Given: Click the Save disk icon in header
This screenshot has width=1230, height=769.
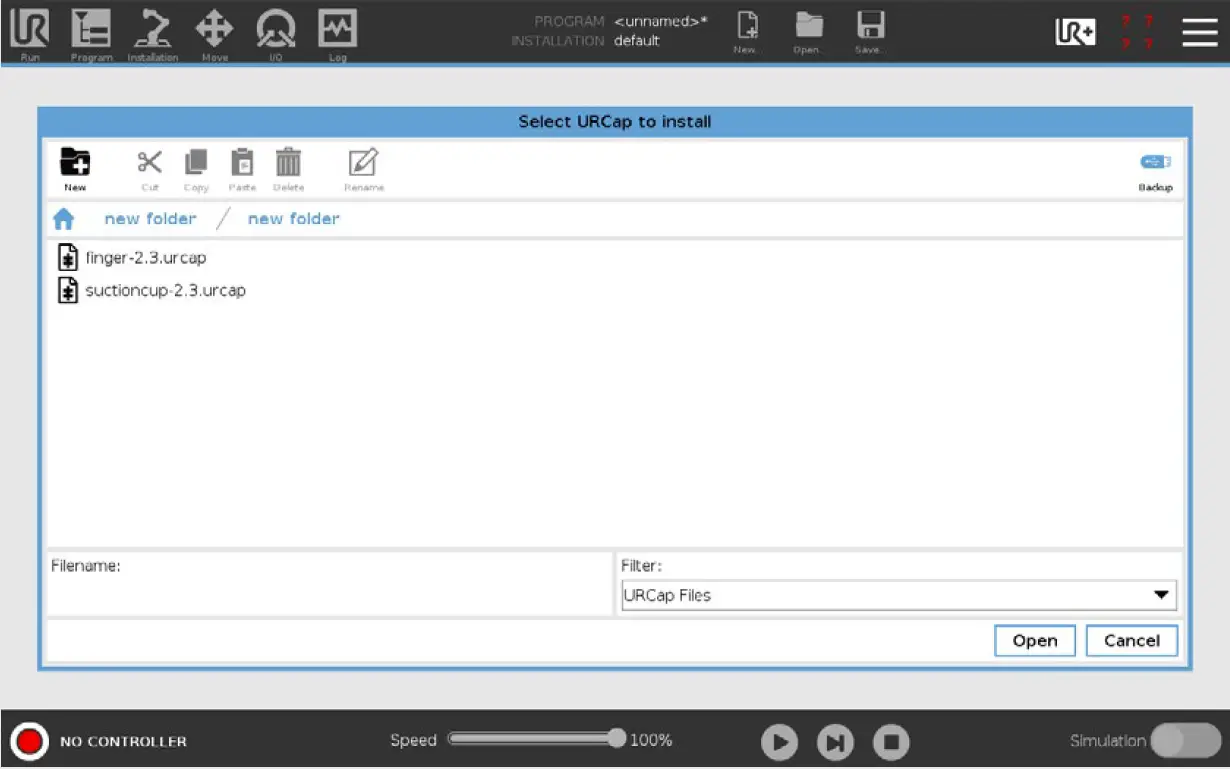Looking at the screenshot, I should pos(870,32).
